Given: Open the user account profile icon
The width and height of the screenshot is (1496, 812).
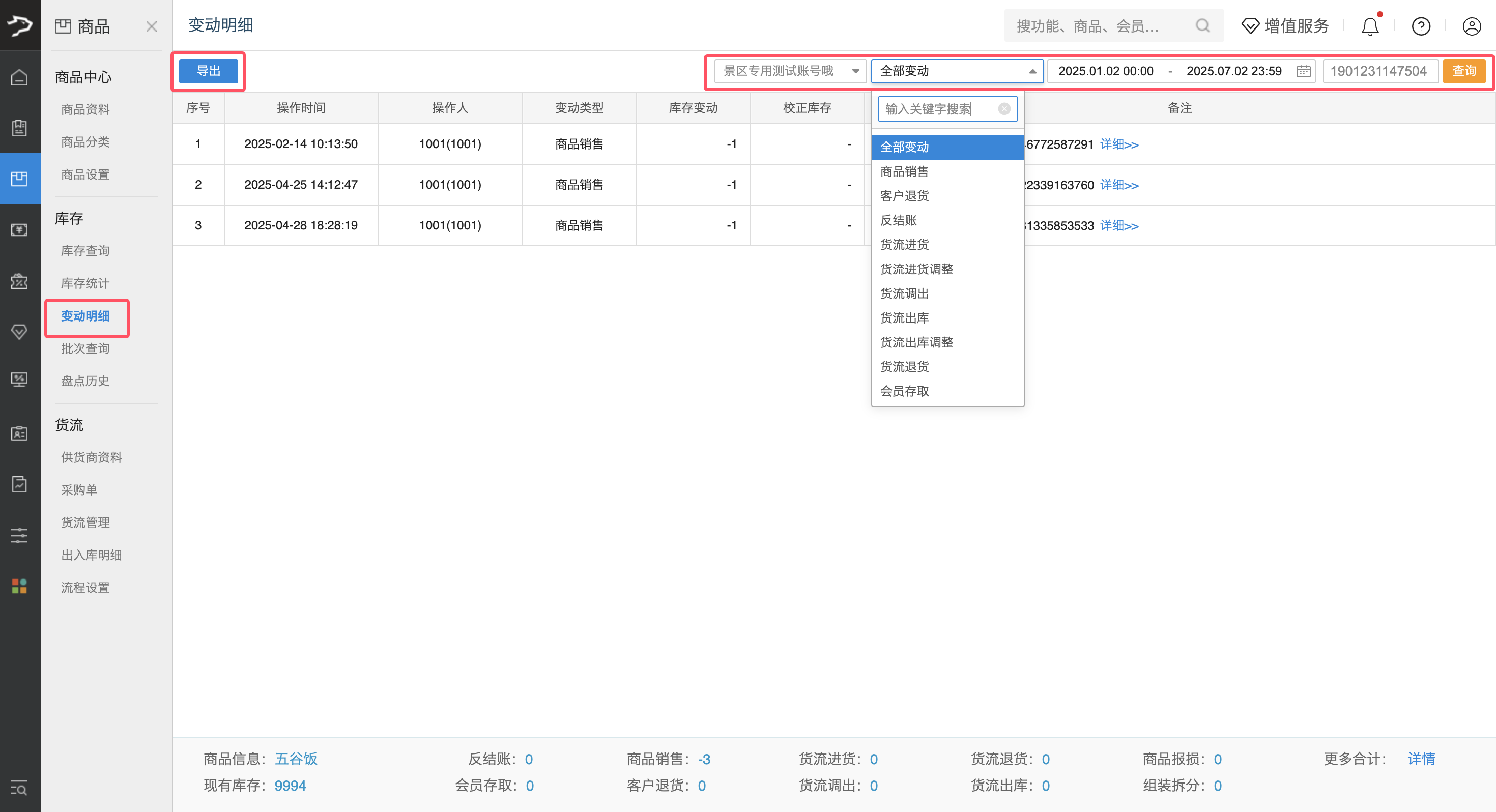Looking at the screenshot, I should pos(1471,26).
